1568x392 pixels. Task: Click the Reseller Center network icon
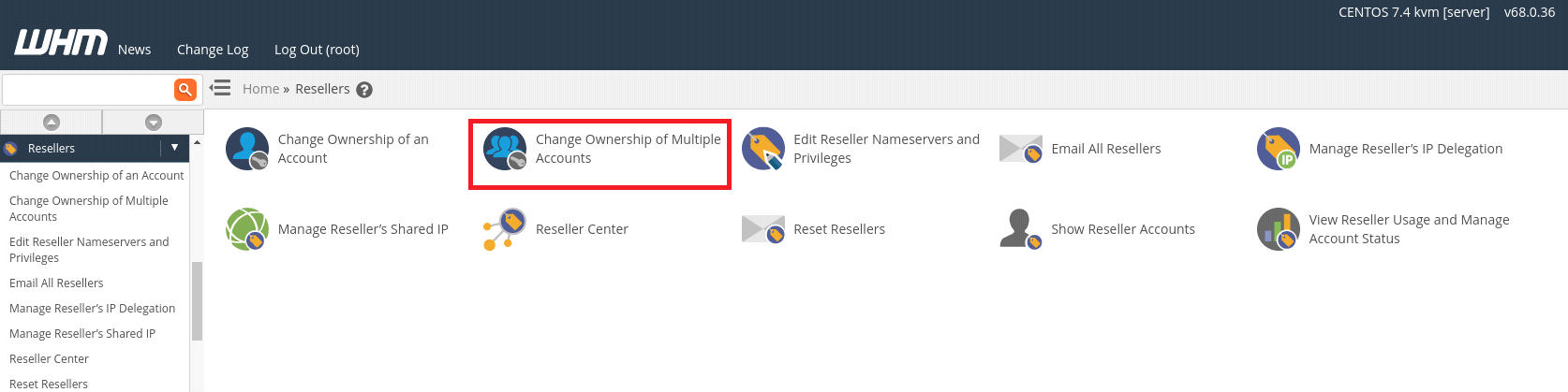pyautogui.click(x=505, y=229)
